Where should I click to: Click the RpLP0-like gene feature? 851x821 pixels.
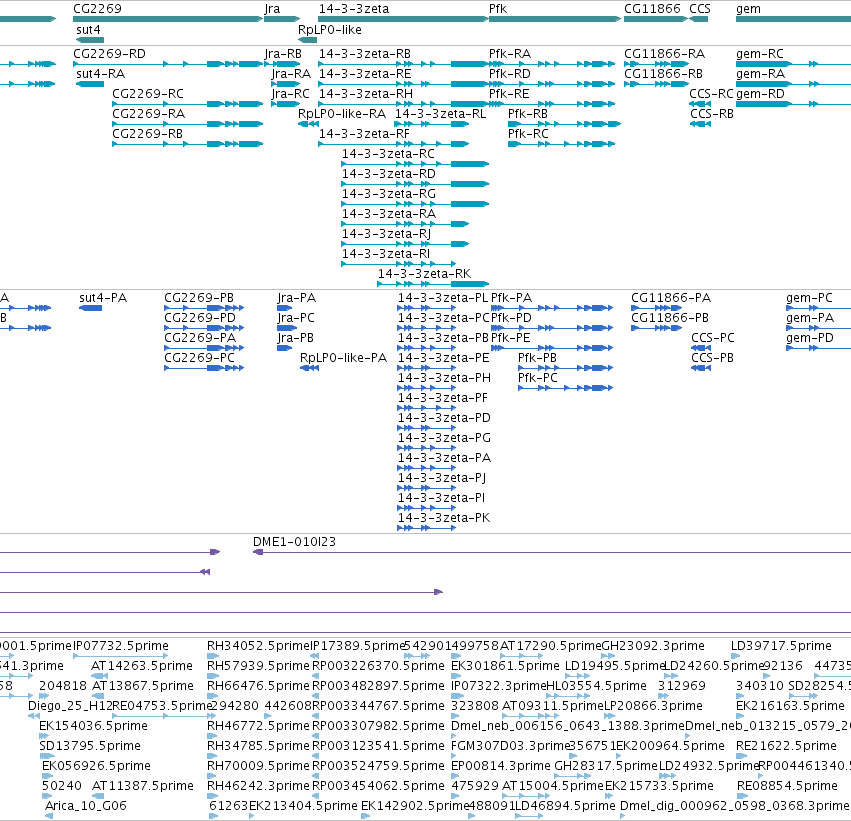tap(308, 40)
